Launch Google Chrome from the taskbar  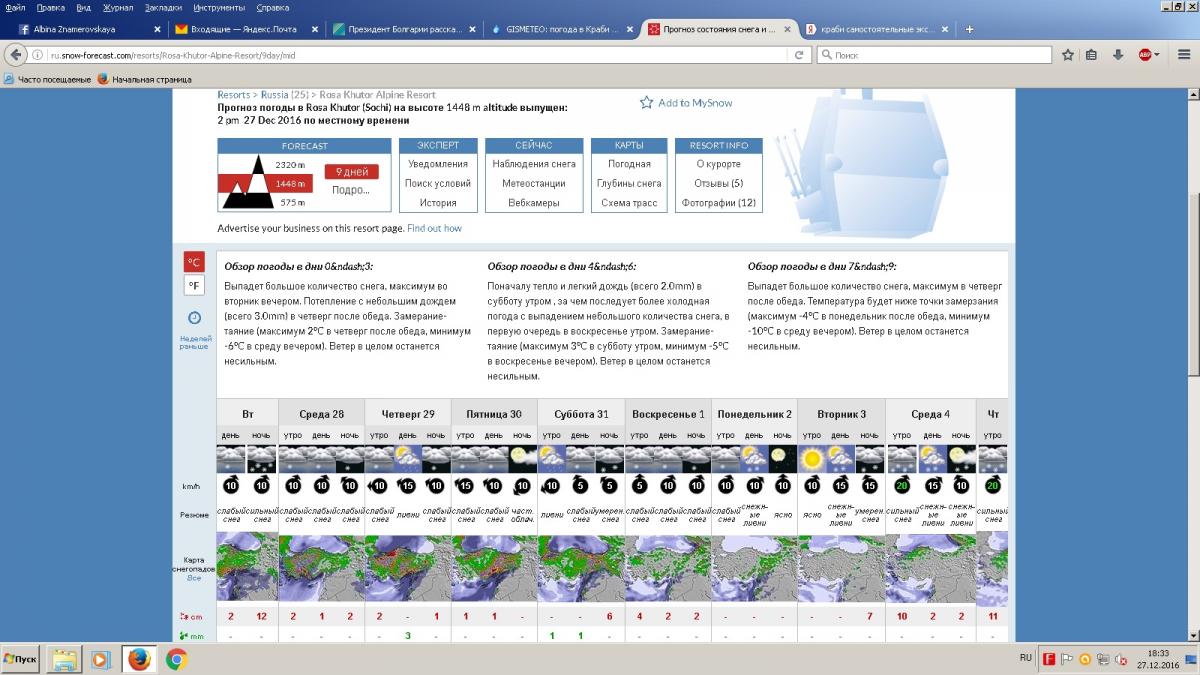click(176, 659)
